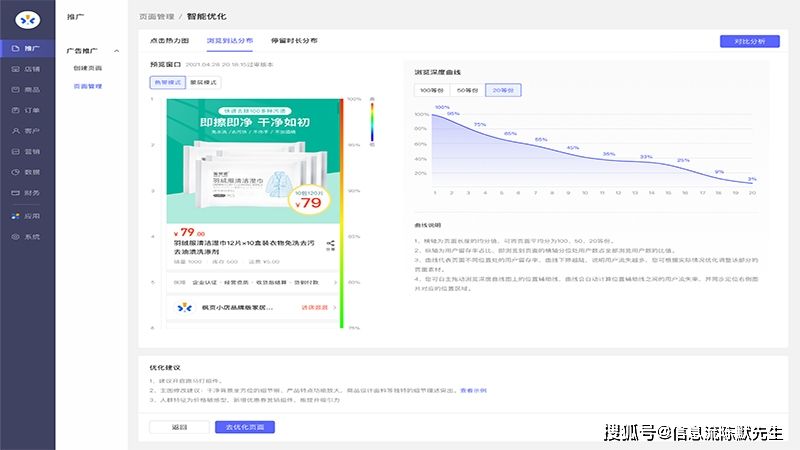Image resolution: width=800 pixels, height=450 pixels.
Task: Choose 100等份 curve granularity
Action: pyautogui.click(x=432, y=90)
